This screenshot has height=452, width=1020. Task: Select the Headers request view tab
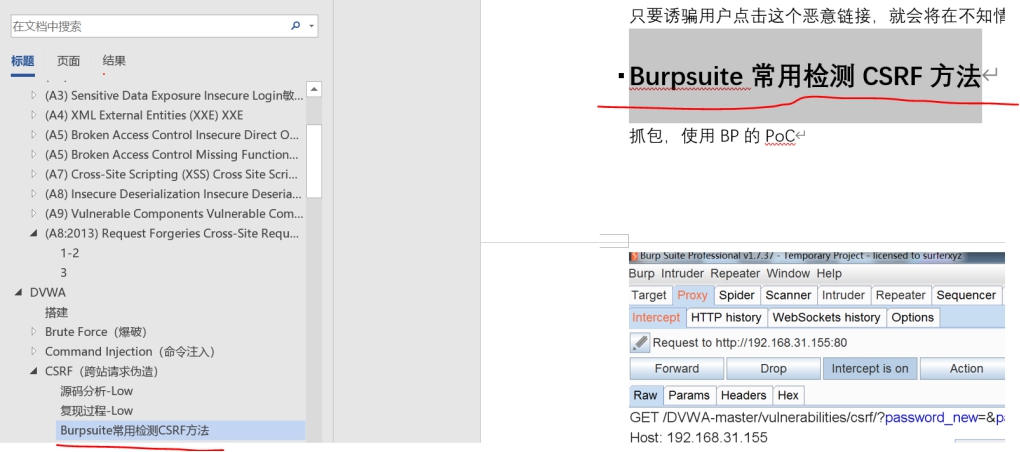tap(744, 395)
